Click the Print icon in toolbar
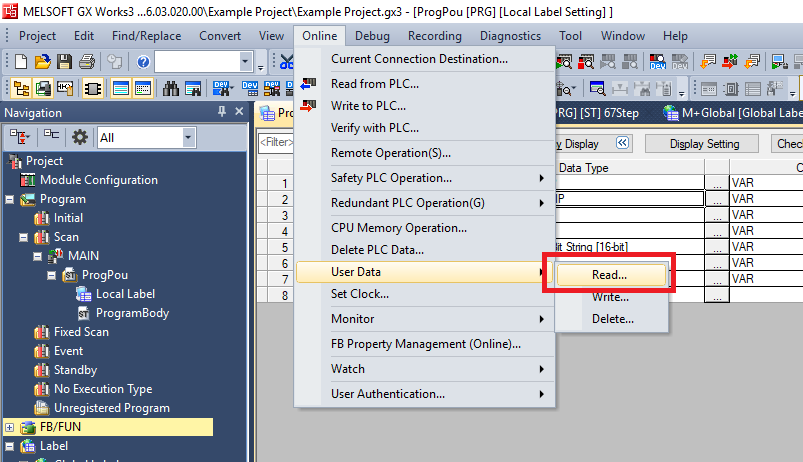This screenshot has width=803, height=462. click(x=88, y=62)
